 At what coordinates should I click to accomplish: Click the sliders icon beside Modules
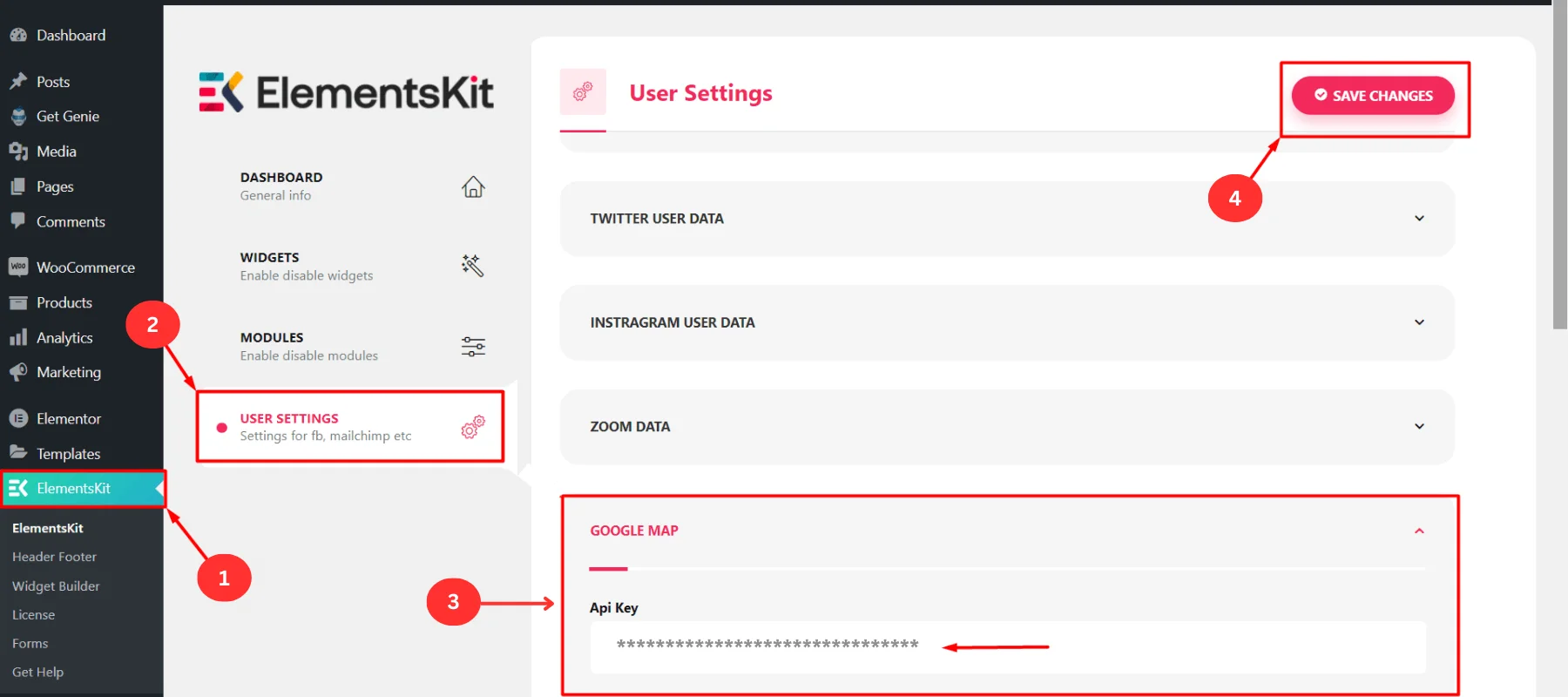click(x=473, y=347)
